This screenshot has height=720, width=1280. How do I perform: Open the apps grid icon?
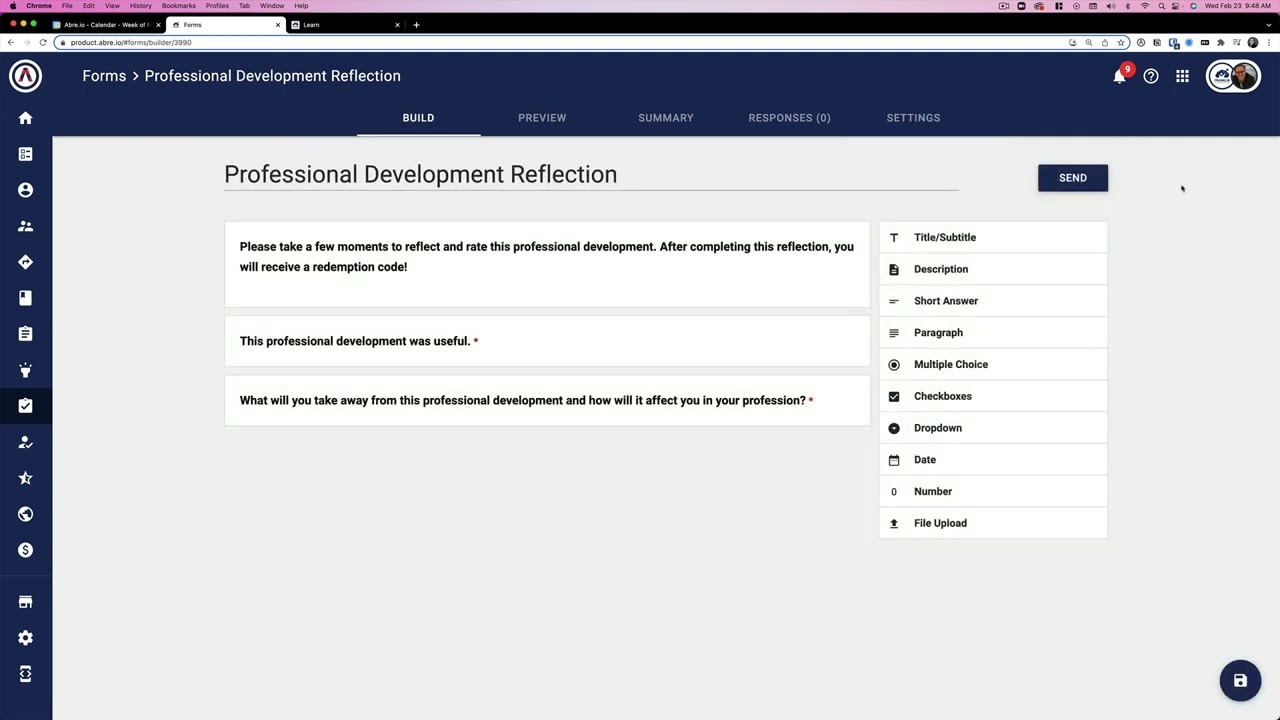click(1182, 76)
